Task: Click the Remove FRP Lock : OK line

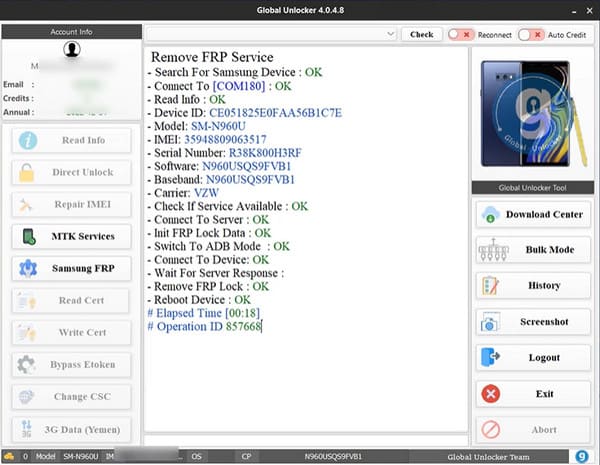Action: pyautogui.click(x=209, y=287)
